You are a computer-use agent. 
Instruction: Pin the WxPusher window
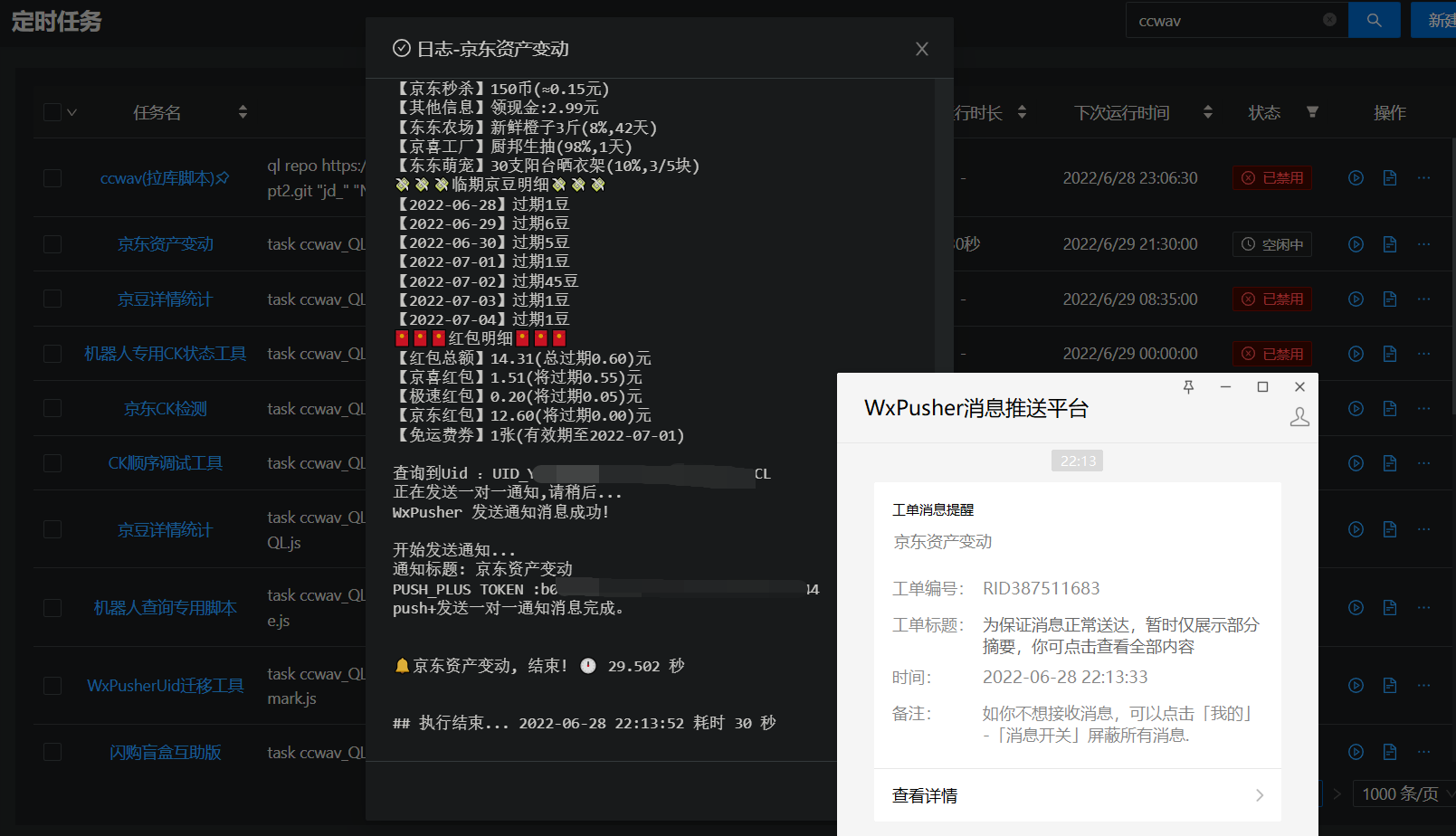tap(1188, 387)
